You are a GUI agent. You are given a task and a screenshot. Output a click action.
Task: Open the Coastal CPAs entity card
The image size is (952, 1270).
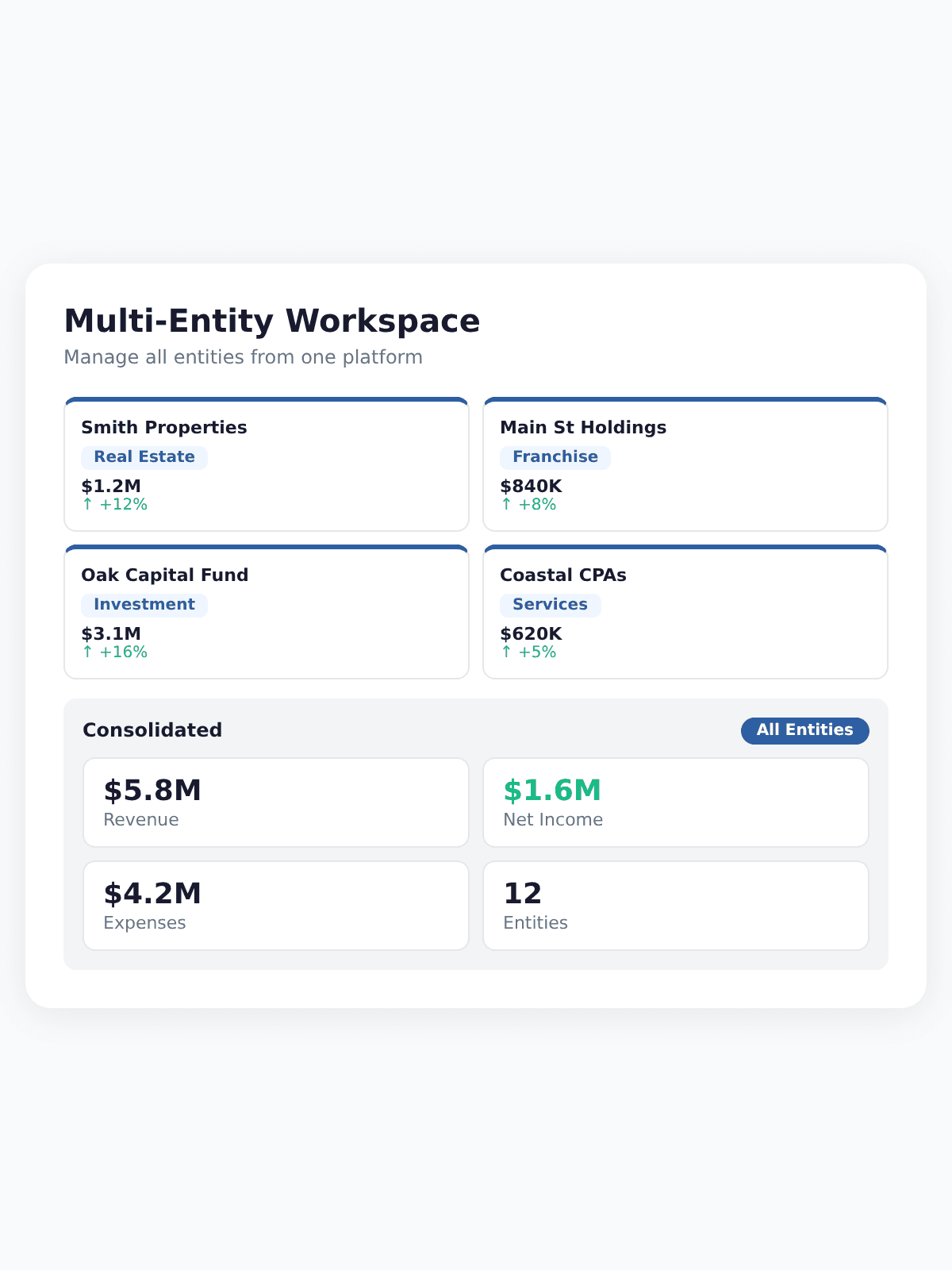click(x=685, y=612)
